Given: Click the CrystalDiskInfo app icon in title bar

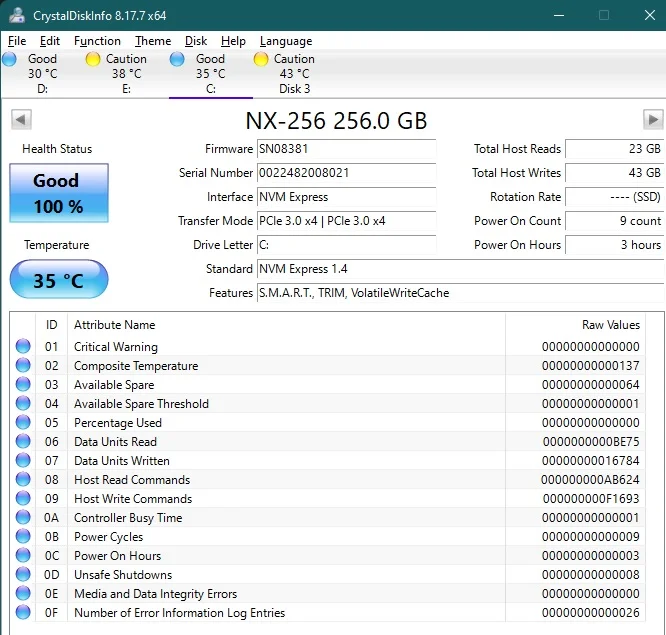Looking at the screenshot, I should click(17, 15).
